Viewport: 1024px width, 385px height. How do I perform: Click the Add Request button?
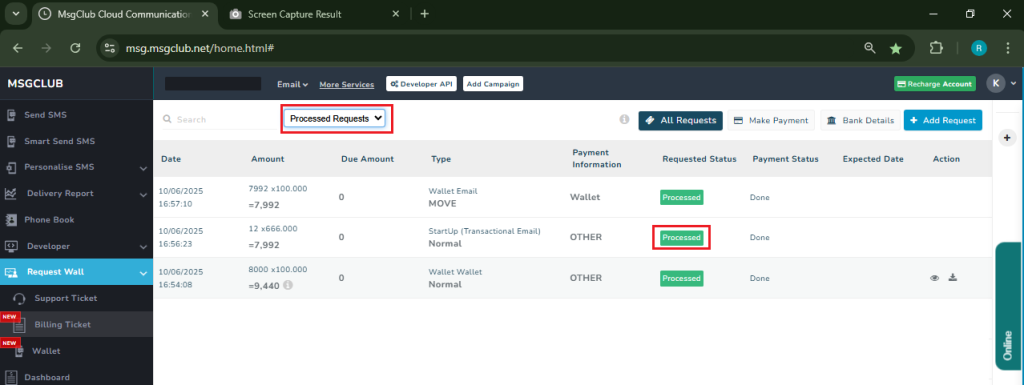pyautogui.click(x=943, y=120)
